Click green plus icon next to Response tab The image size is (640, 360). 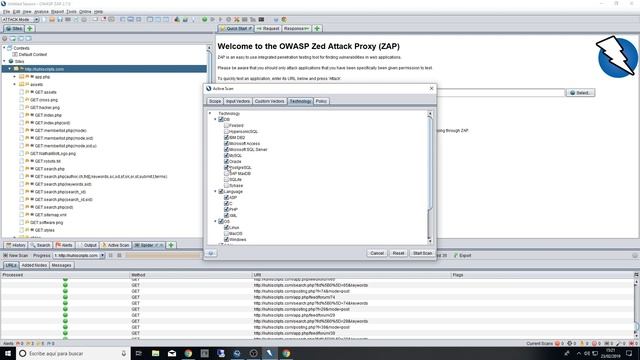tap(317, 29)
